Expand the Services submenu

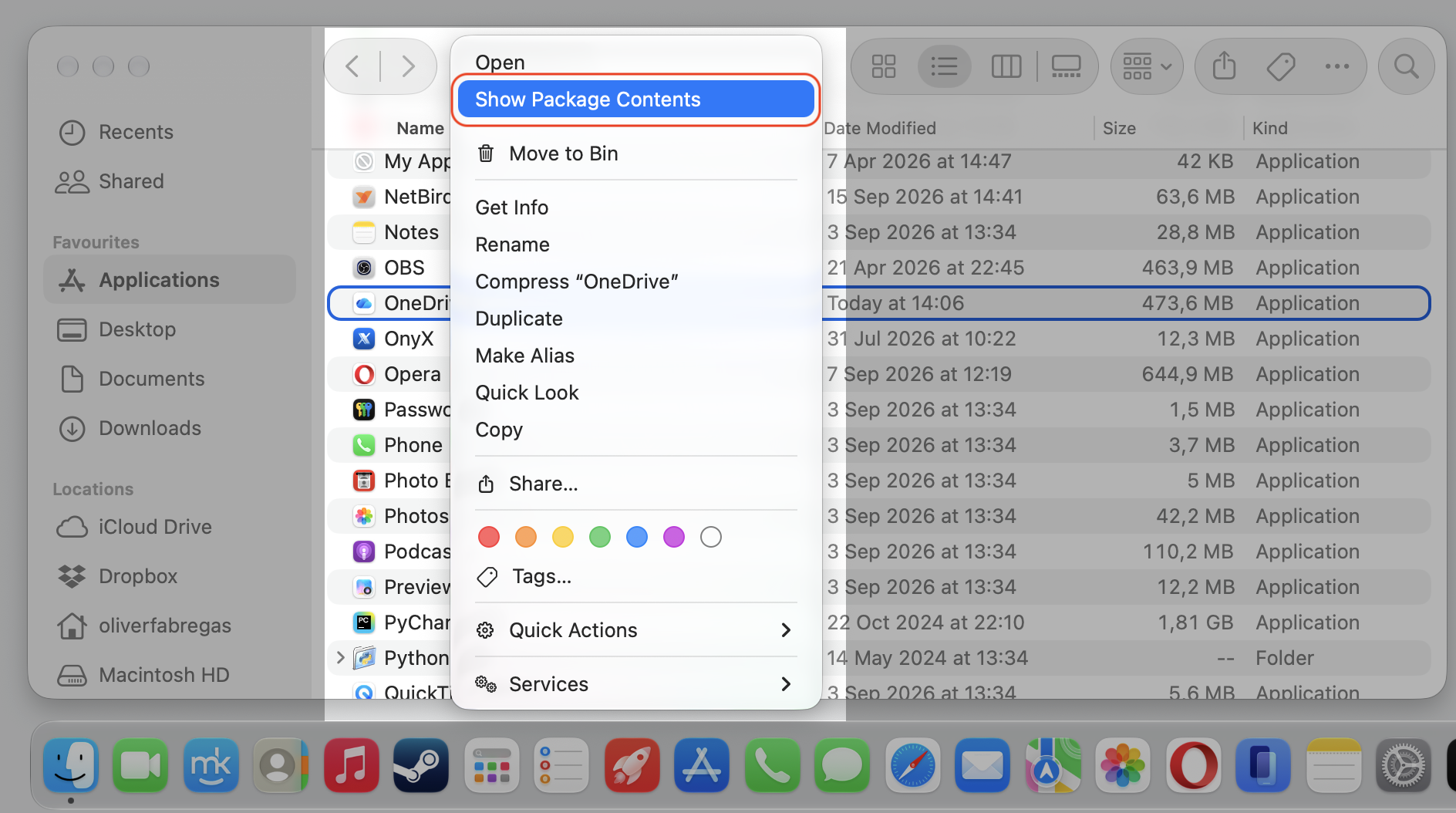tap(636, 684)
